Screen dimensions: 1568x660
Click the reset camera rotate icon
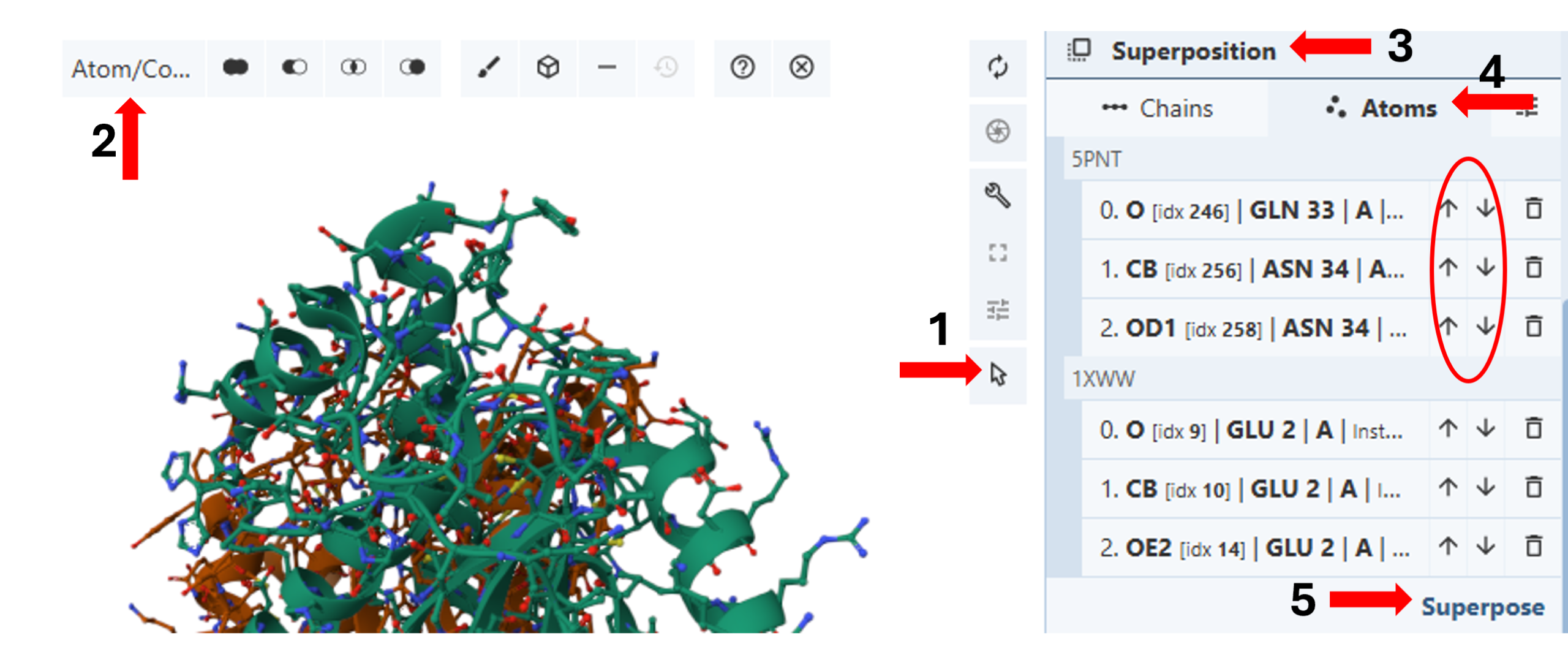pos(998,67)
